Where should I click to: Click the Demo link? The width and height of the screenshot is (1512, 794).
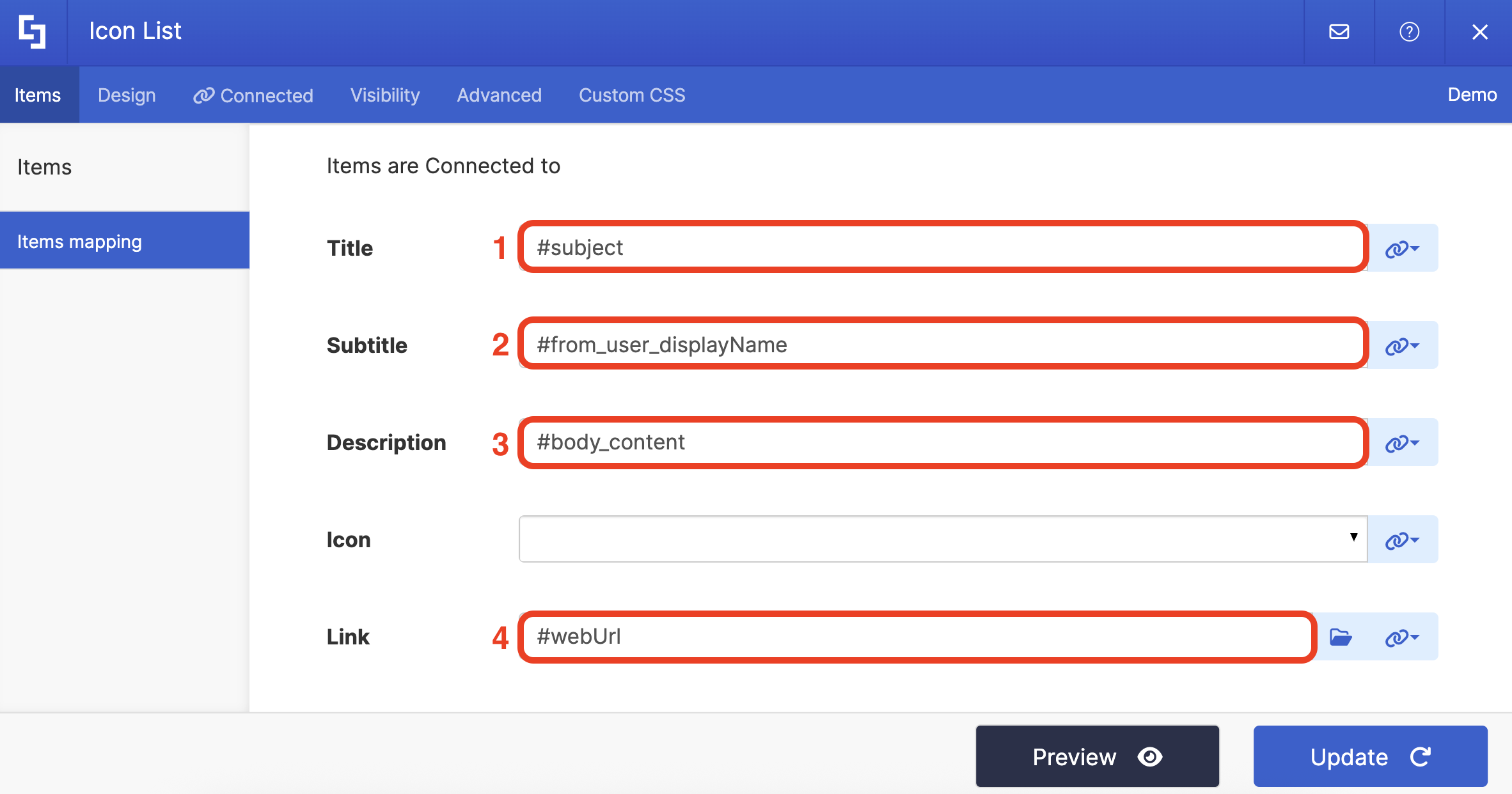click(1472, 95)
